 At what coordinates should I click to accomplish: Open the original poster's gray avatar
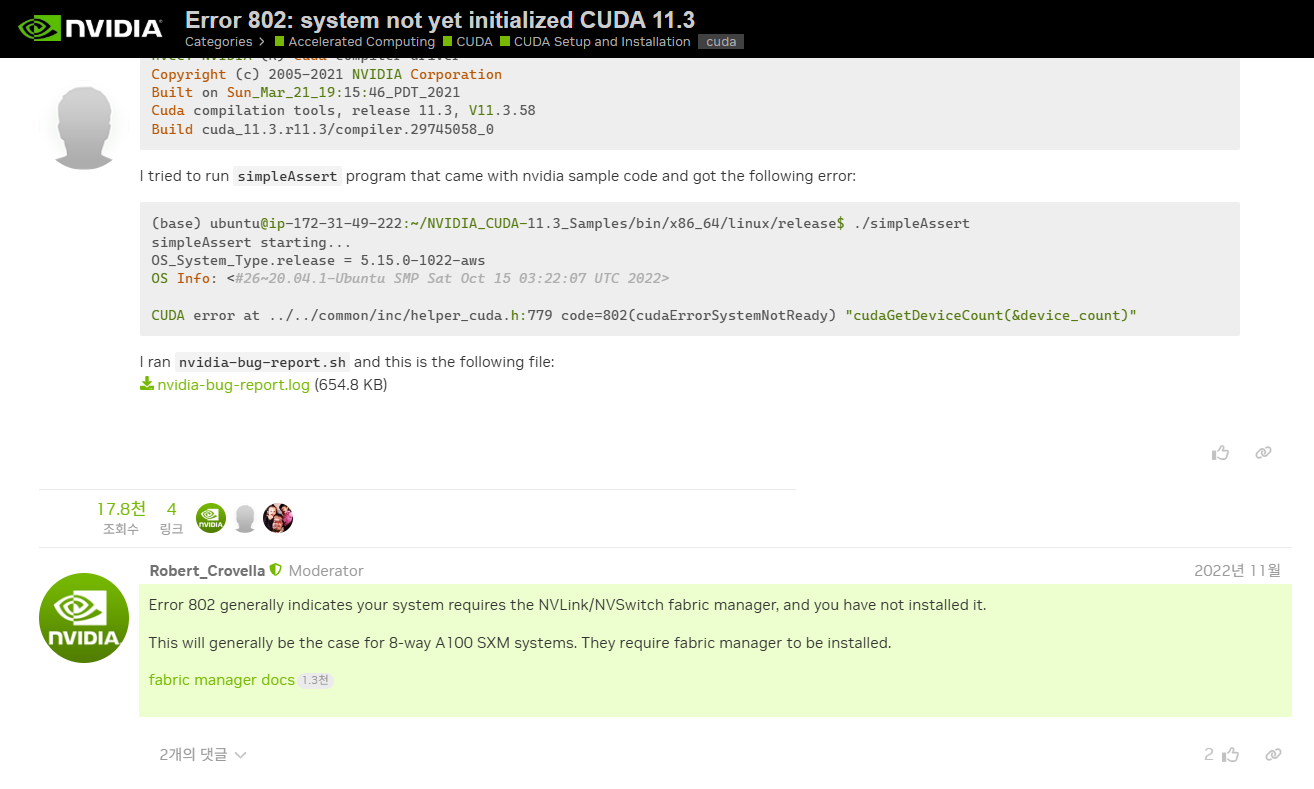tap(84, 125)
